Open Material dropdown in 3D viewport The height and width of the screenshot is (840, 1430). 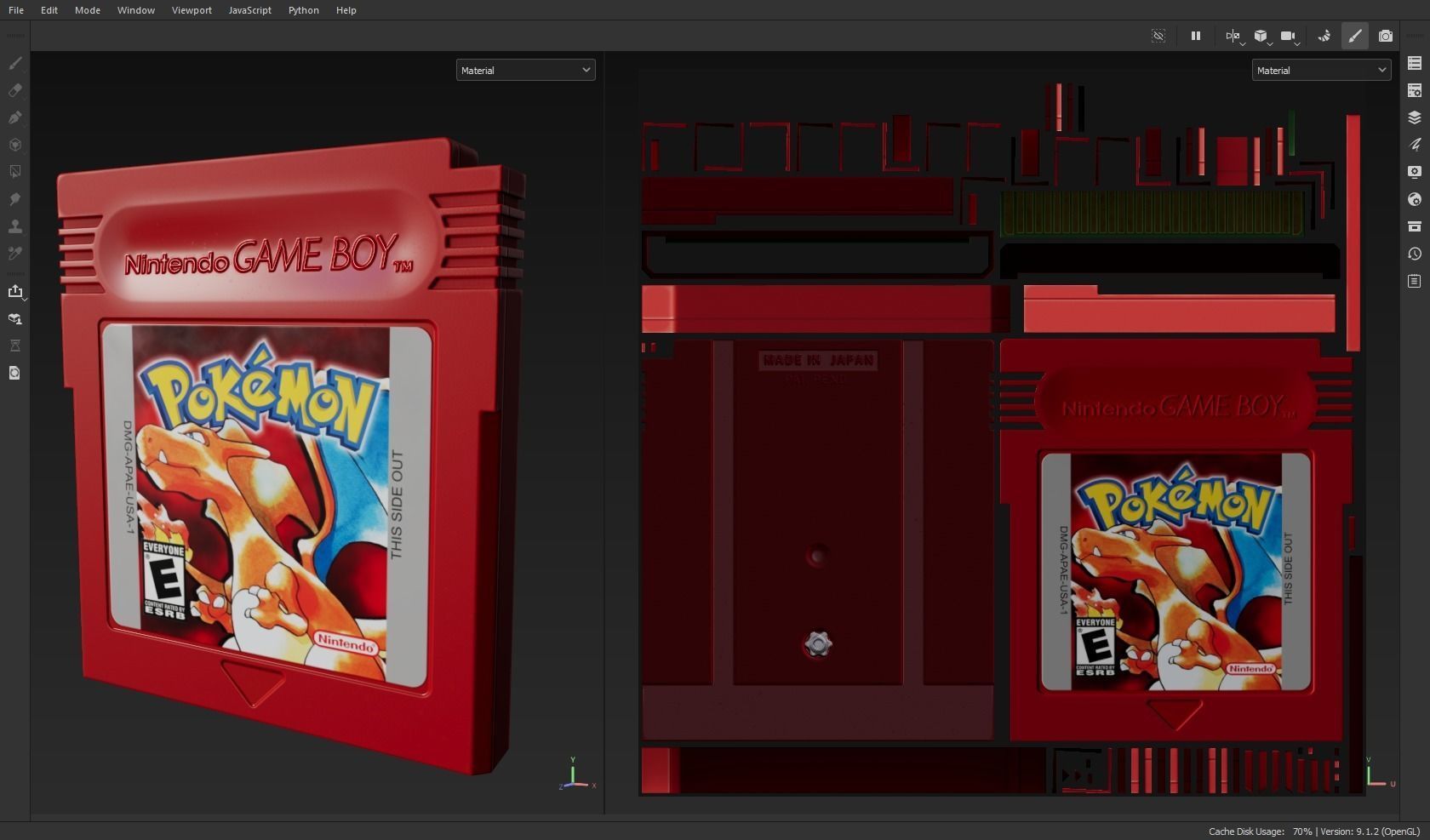pos(525,70)
